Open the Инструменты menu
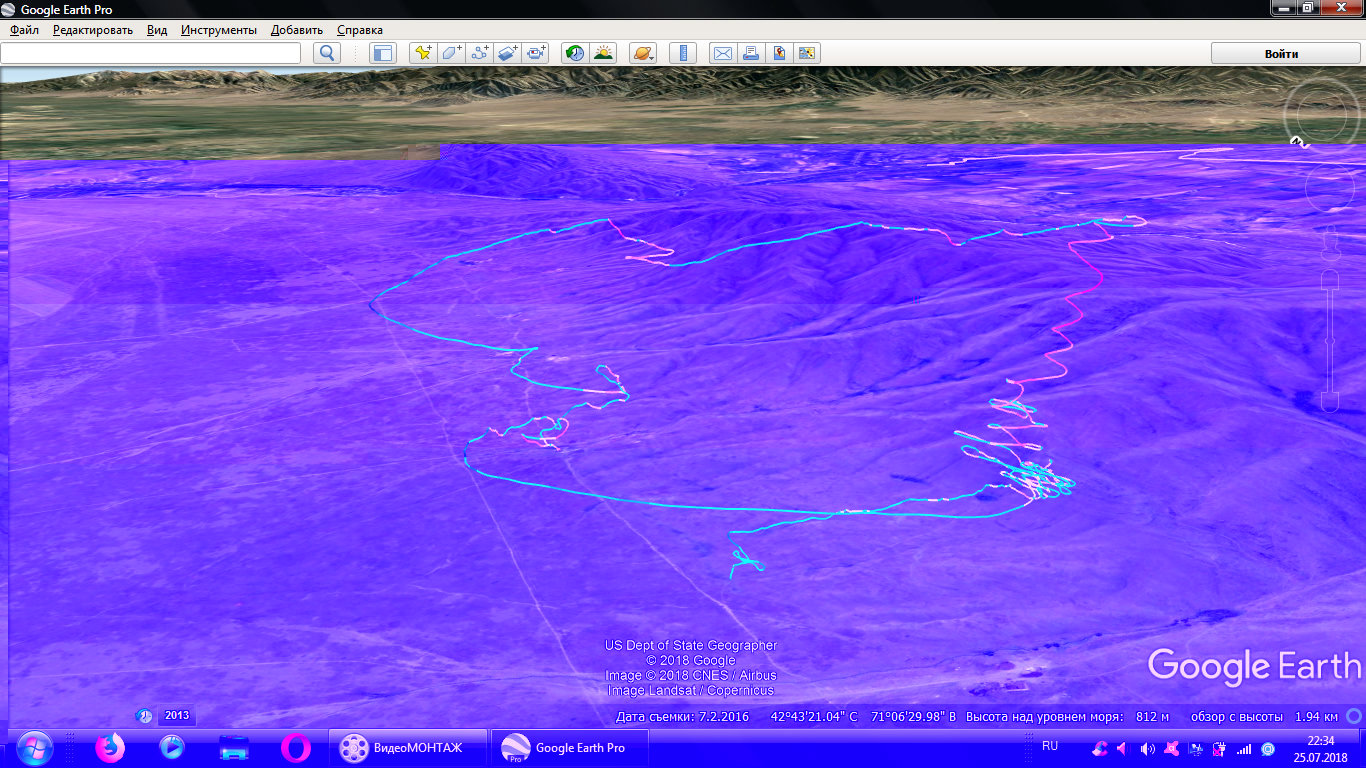 point(218,30)
